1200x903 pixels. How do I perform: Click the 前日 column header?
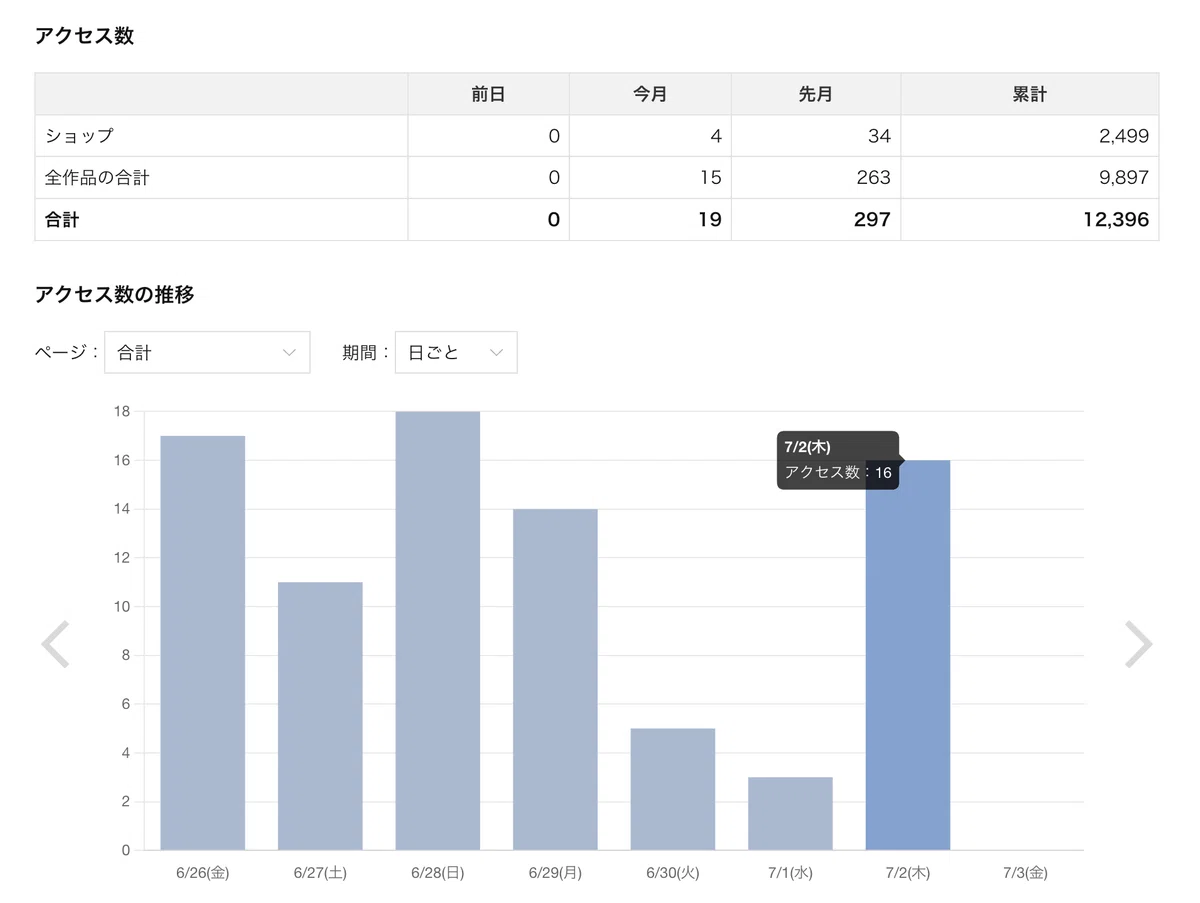point(489,94)
